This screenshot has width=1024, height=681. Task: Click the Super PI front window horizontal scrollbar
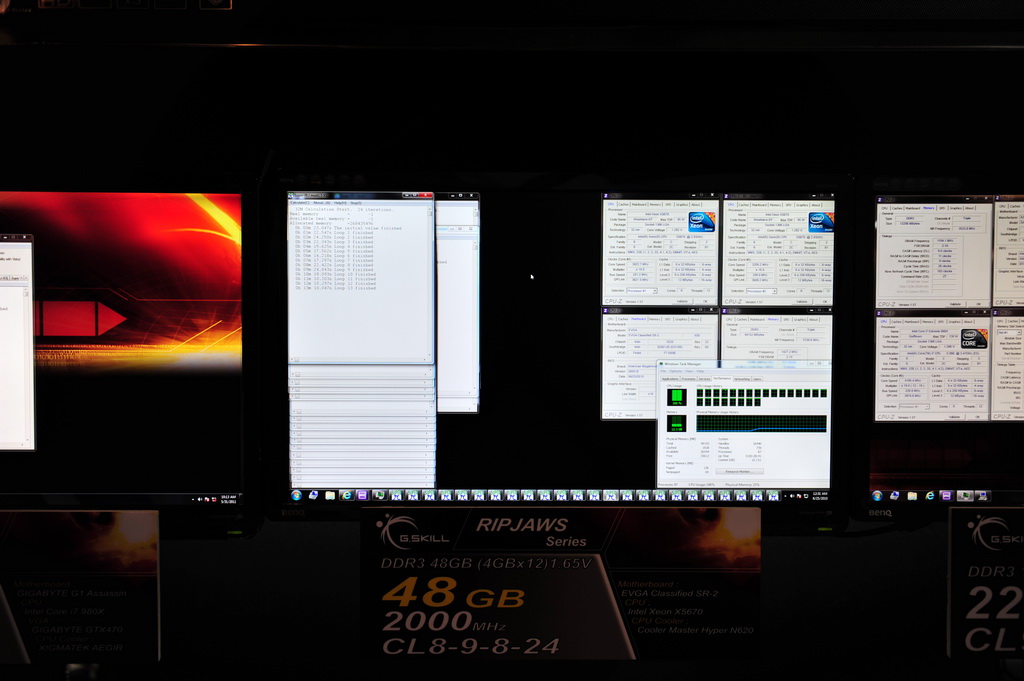(x=359, y=360)
